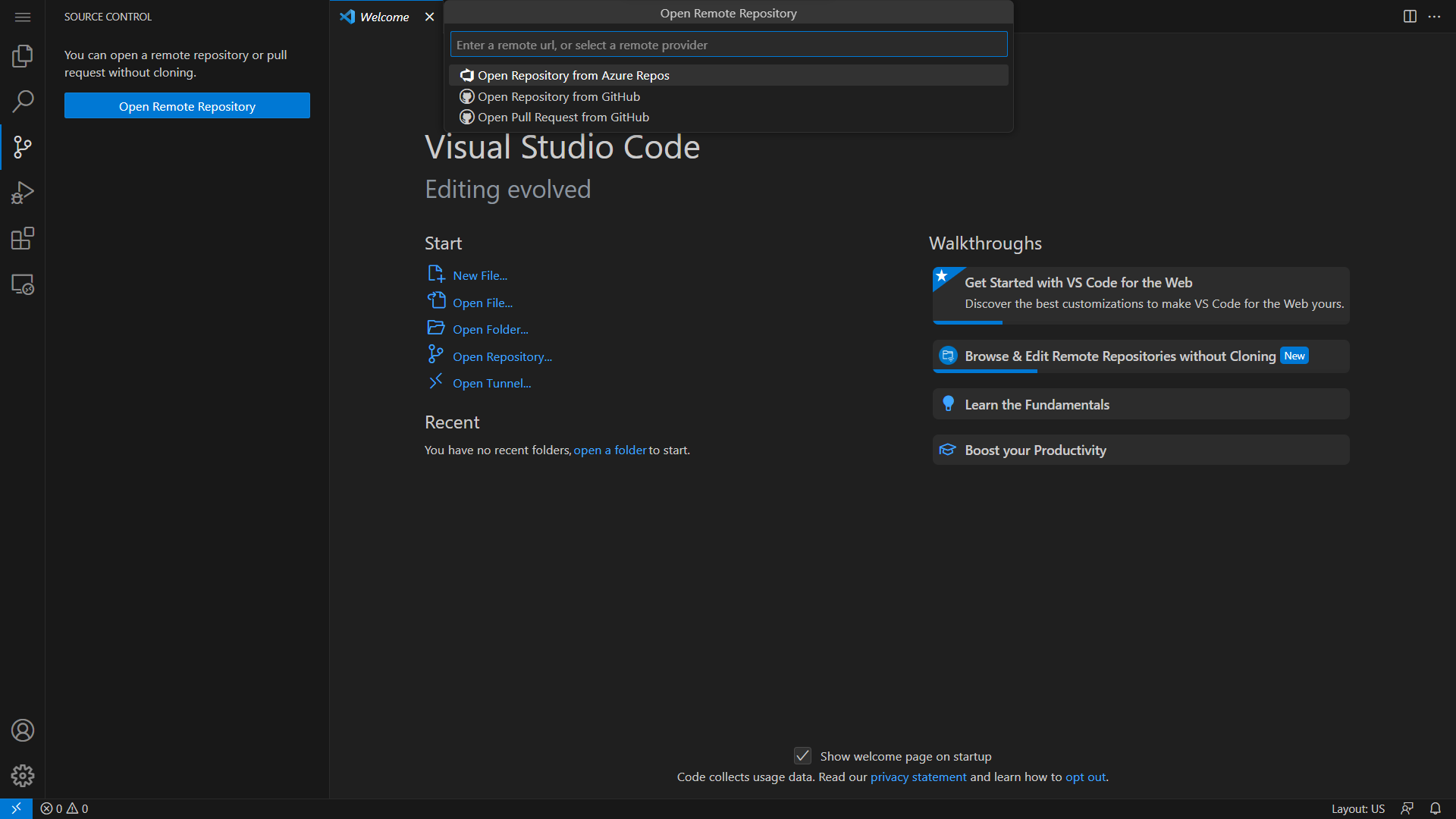The width and height of the screenshot is (1456, 819).
Task: Open the Remote Explorer view
Action: point(23,284)
